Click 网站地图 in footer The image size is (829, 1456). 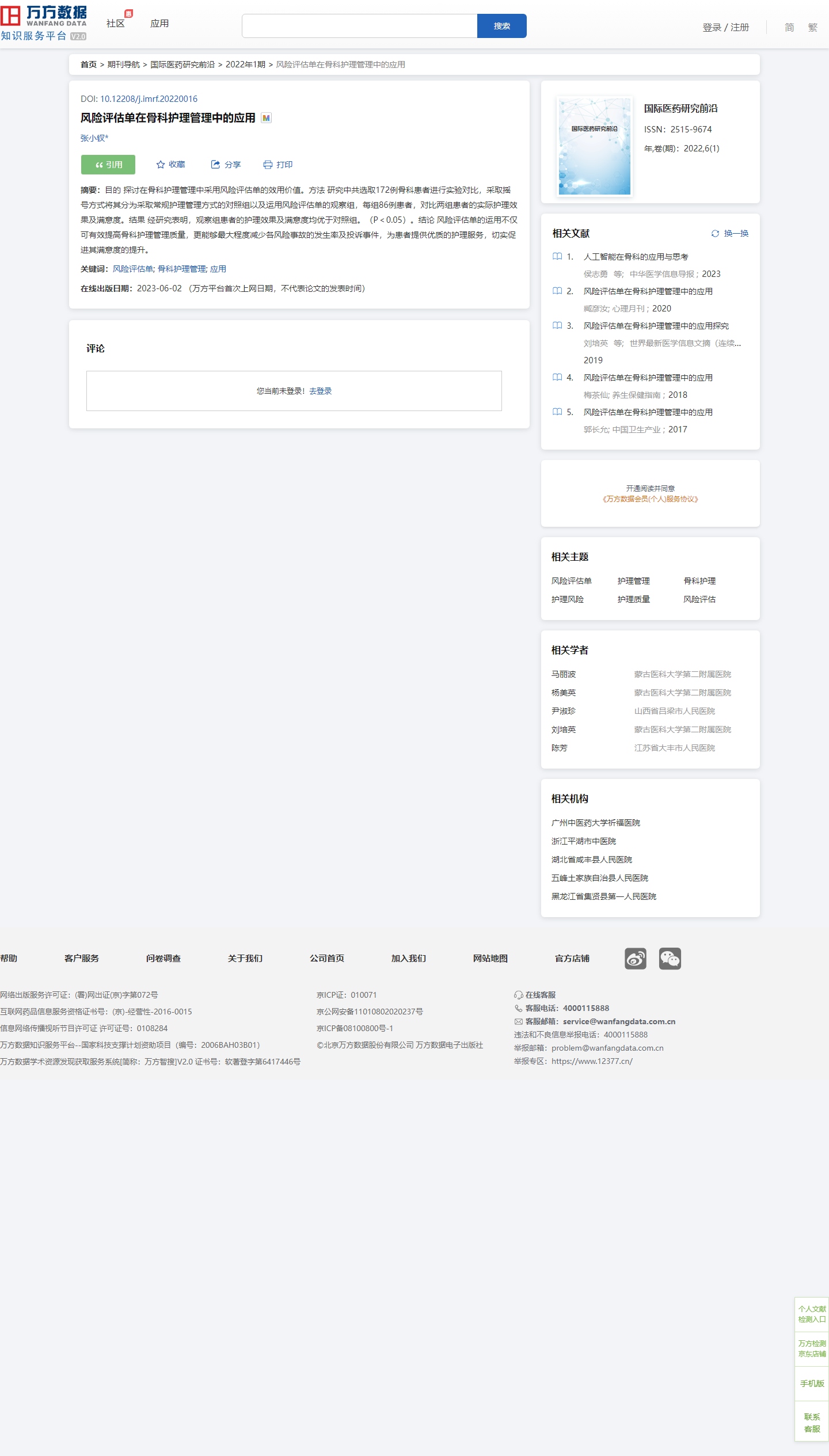[x=490, y=959]
